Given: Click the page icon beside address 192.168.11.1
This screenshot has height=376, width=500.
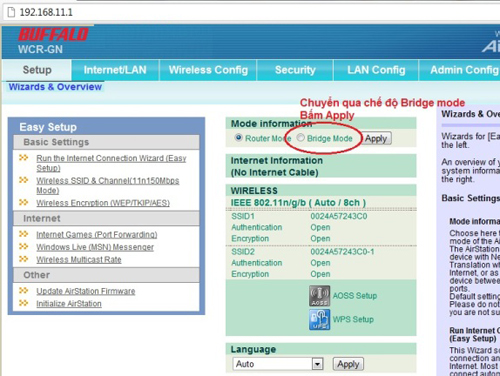Looking at the screenshot, I should [11, 12].
